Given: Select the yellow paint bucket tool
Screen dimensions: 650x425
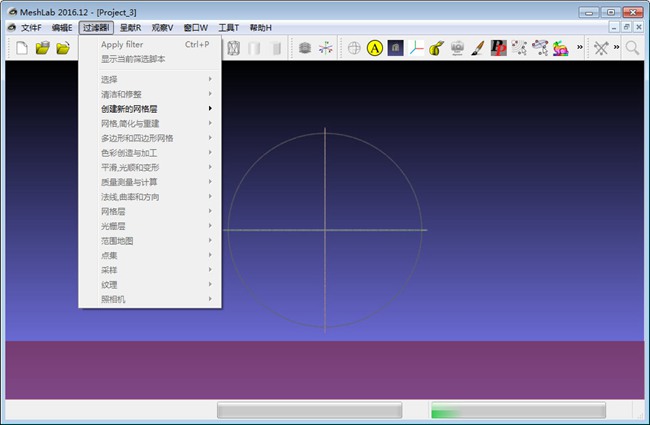Looking at the screenshot, I should [x=437, y=48].
